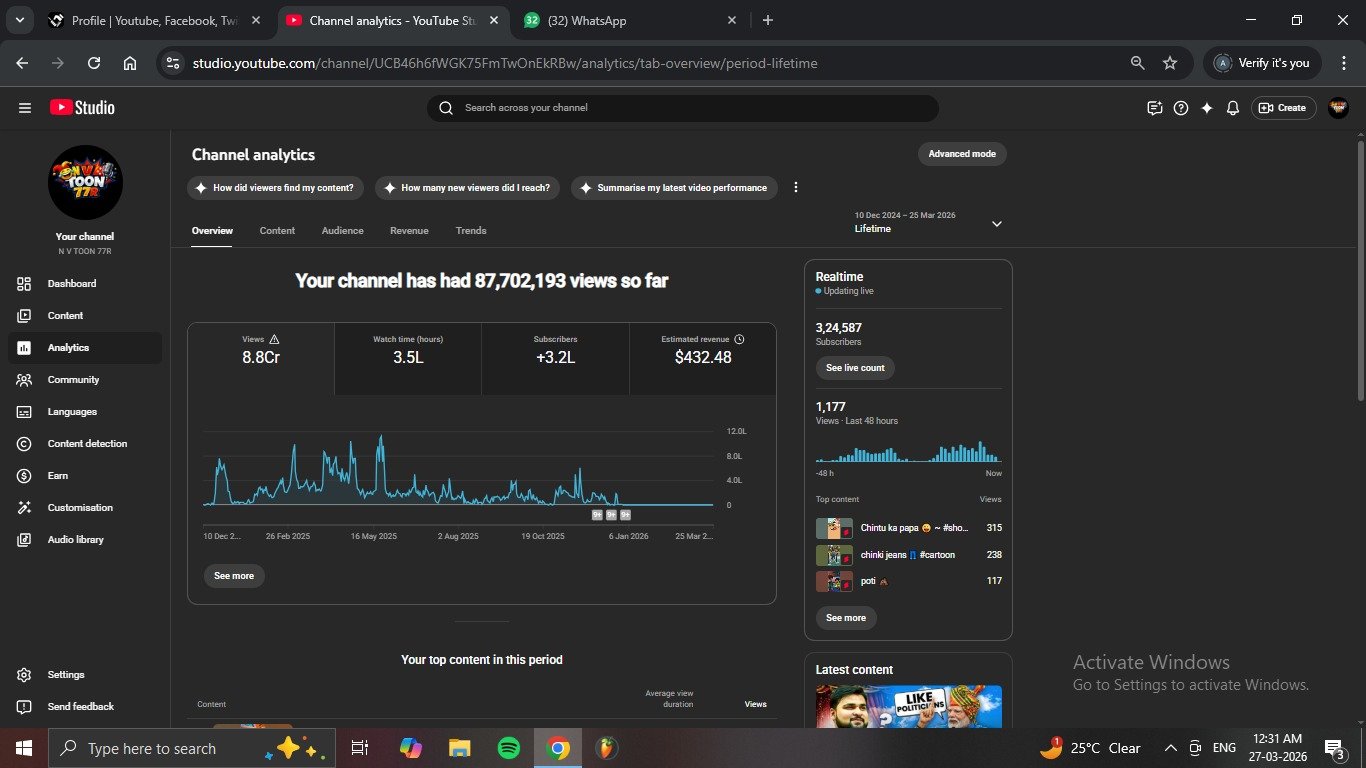The image size is (1366, 768).
Task: Open the three-dot more options beside prompts
Action: coord(796,187)
